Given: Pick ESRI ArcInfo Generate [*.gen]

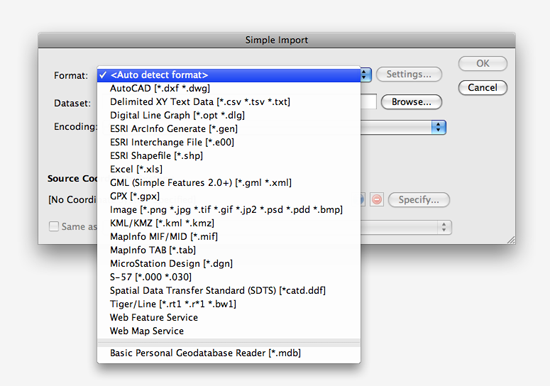Looking at the screenshot, I should [x=229, y=129].
